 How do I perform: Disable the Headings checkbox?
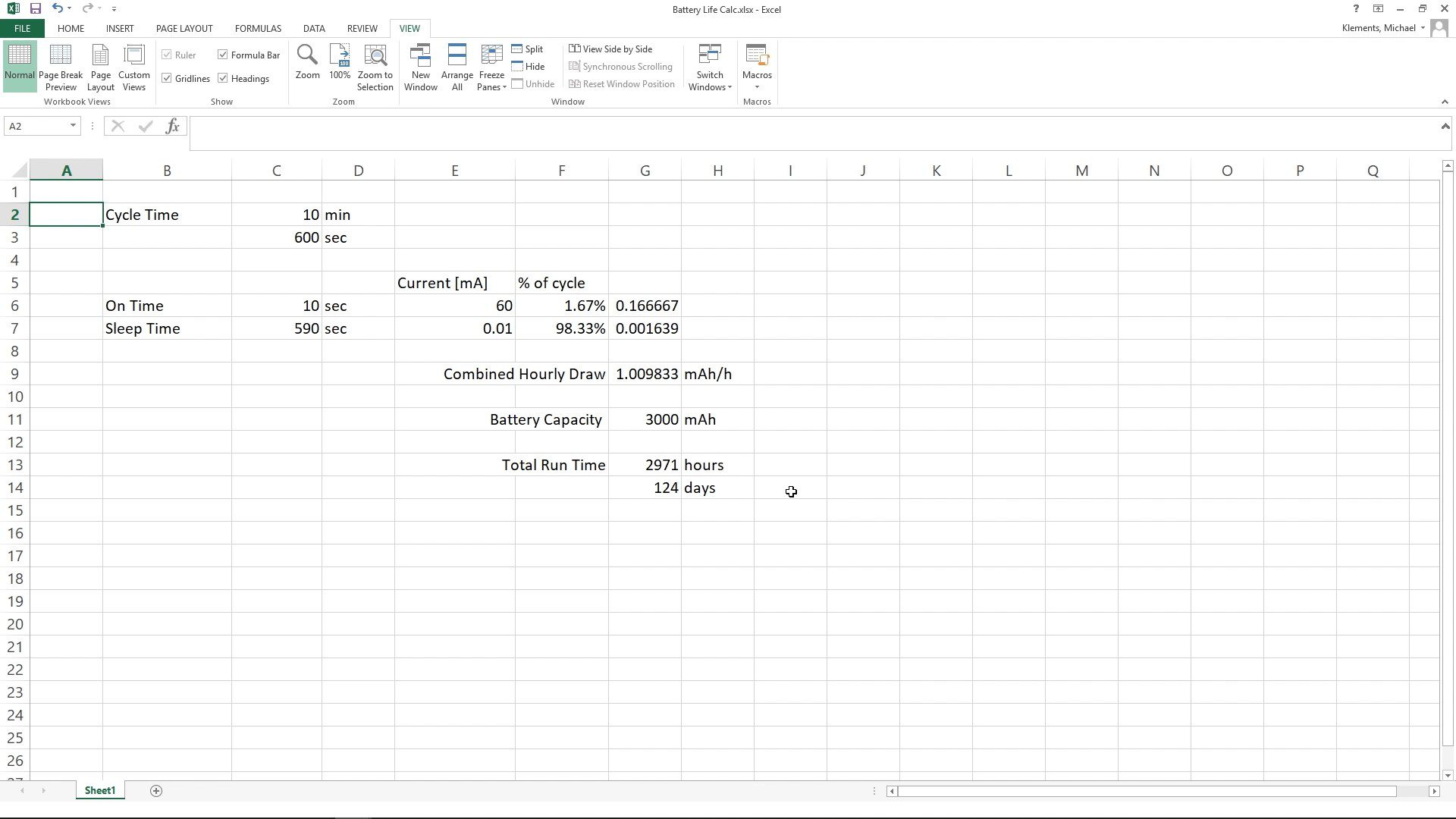pos(223,78)
